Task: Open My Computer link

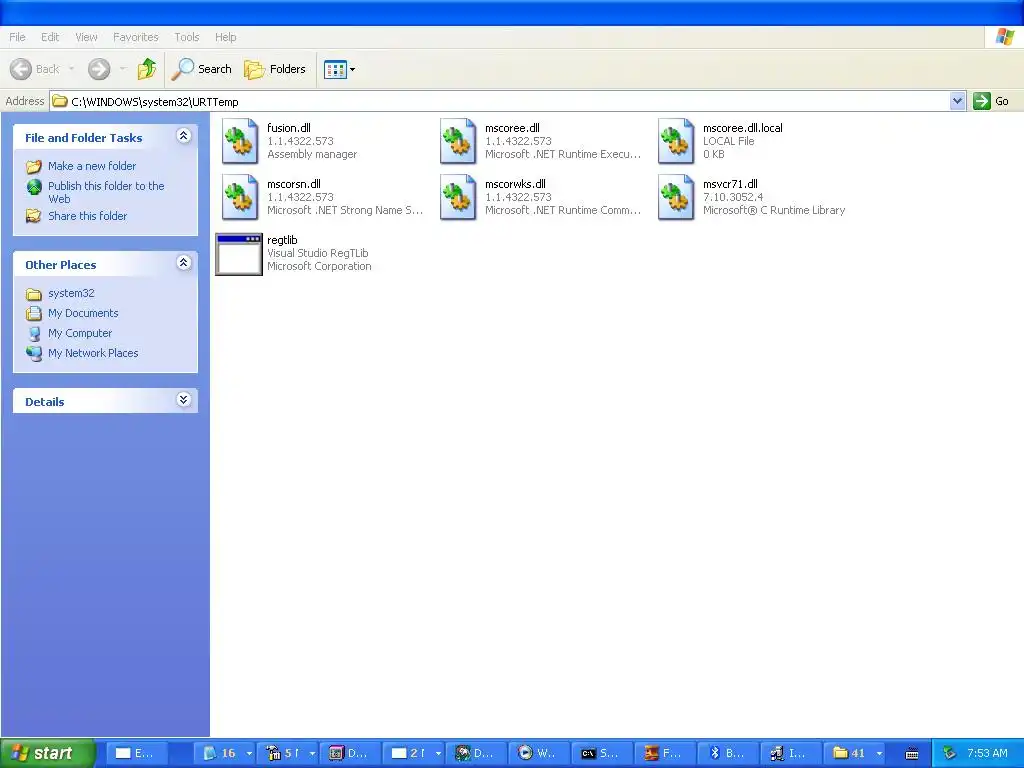Action: 80,333
